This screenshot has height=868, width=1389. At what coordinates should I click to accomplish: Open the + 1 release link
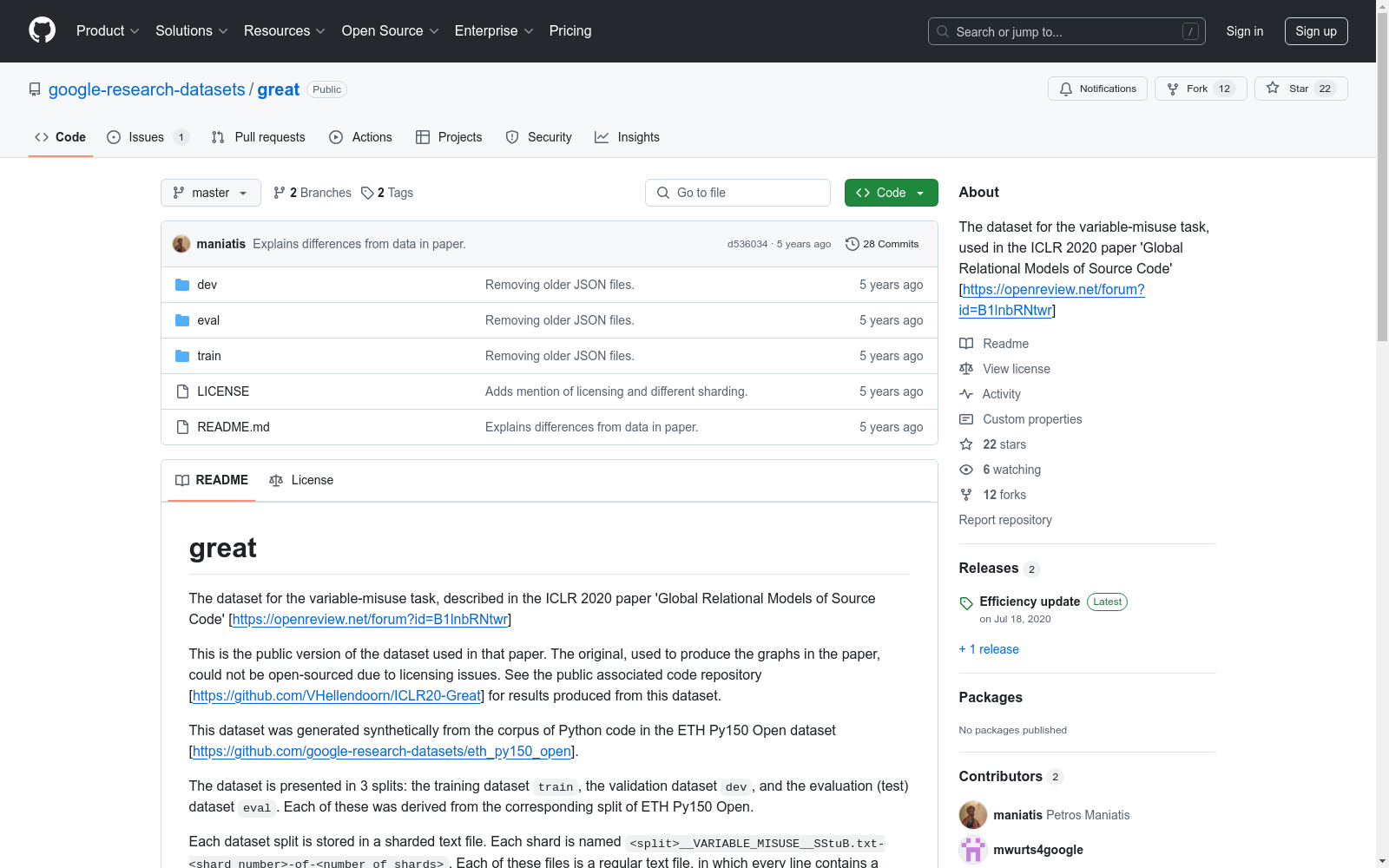989,649
